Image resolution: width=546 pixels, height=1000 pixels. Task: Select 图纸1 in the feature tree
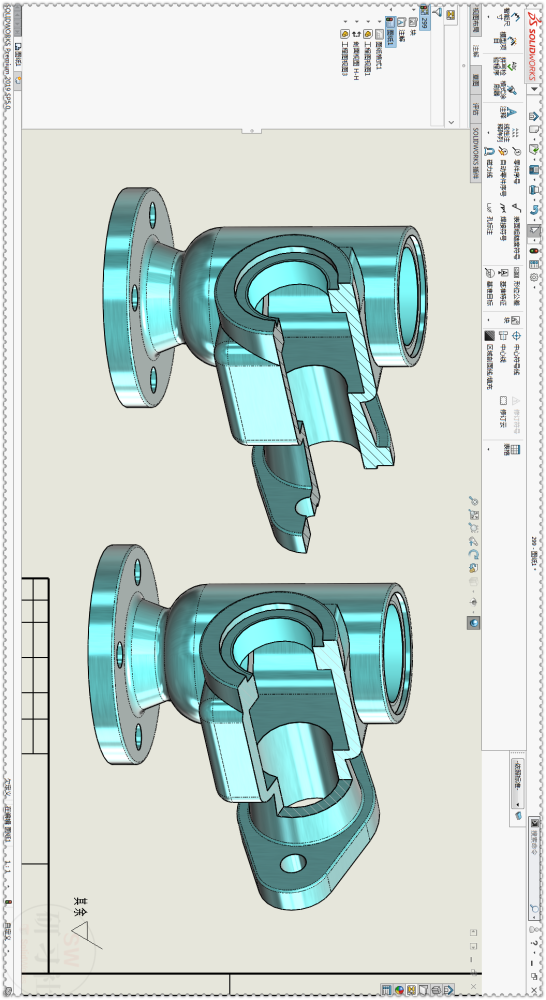coord(390,31)
